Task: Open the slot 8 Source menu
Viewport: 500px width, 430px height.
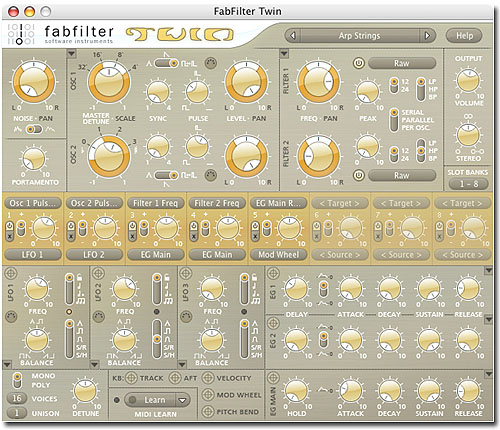Action: point(462,255)
